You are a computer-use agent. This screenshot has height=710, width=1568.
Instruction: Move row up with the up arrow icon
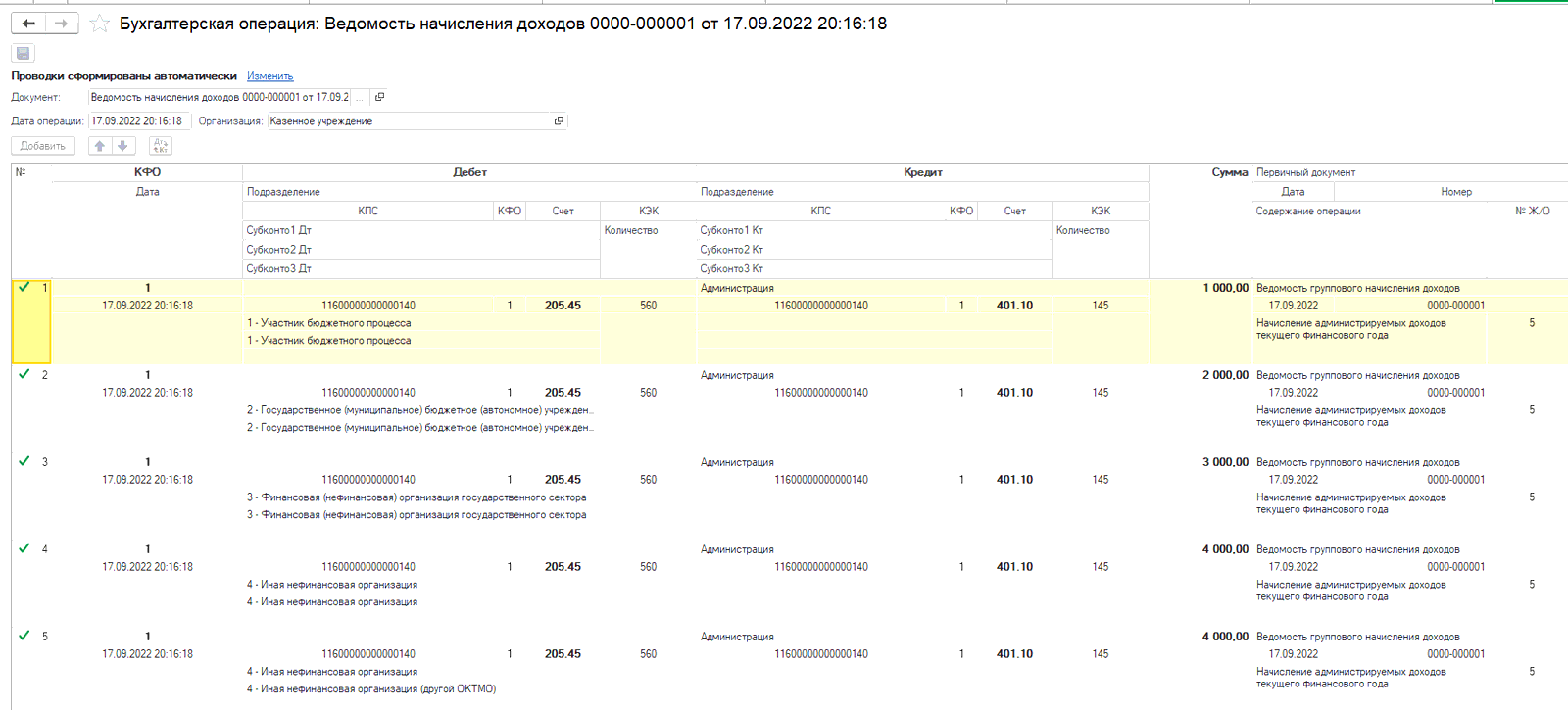tap(99, 146)
